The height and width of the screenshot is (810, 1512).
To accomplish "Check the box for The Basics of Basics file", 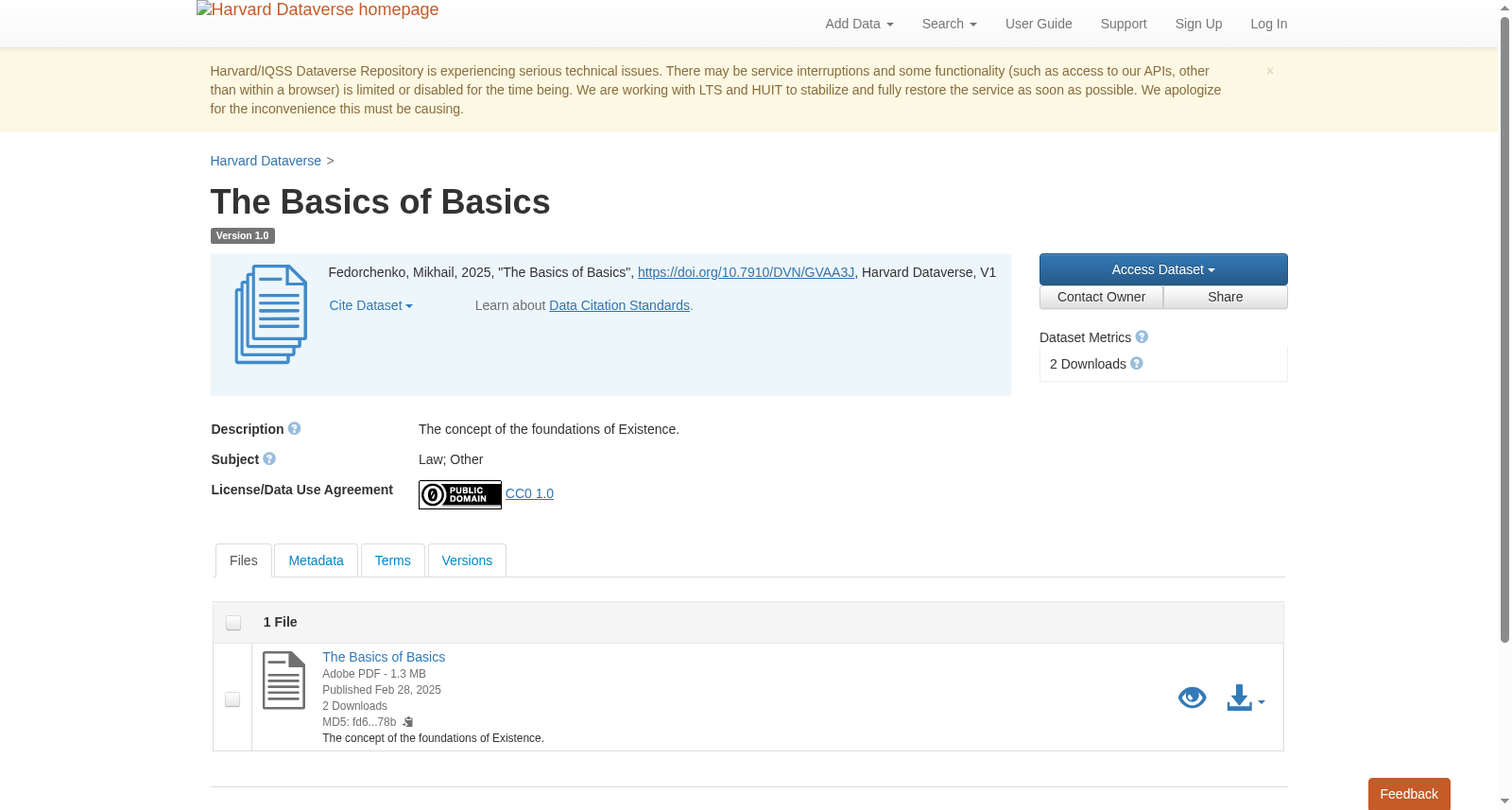I will [x=232, y=699].
